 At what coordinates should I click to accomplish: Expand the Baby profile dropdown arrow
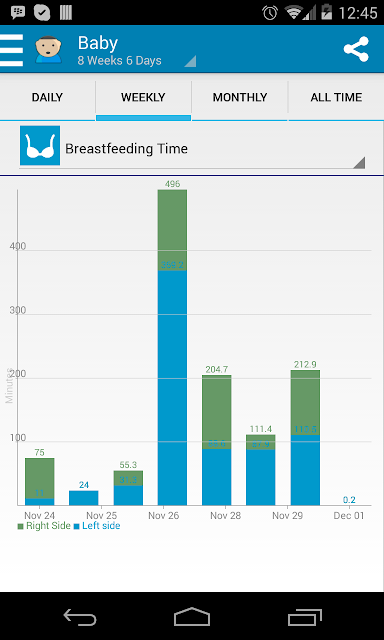pyautogui.click(x=190, y=61)
